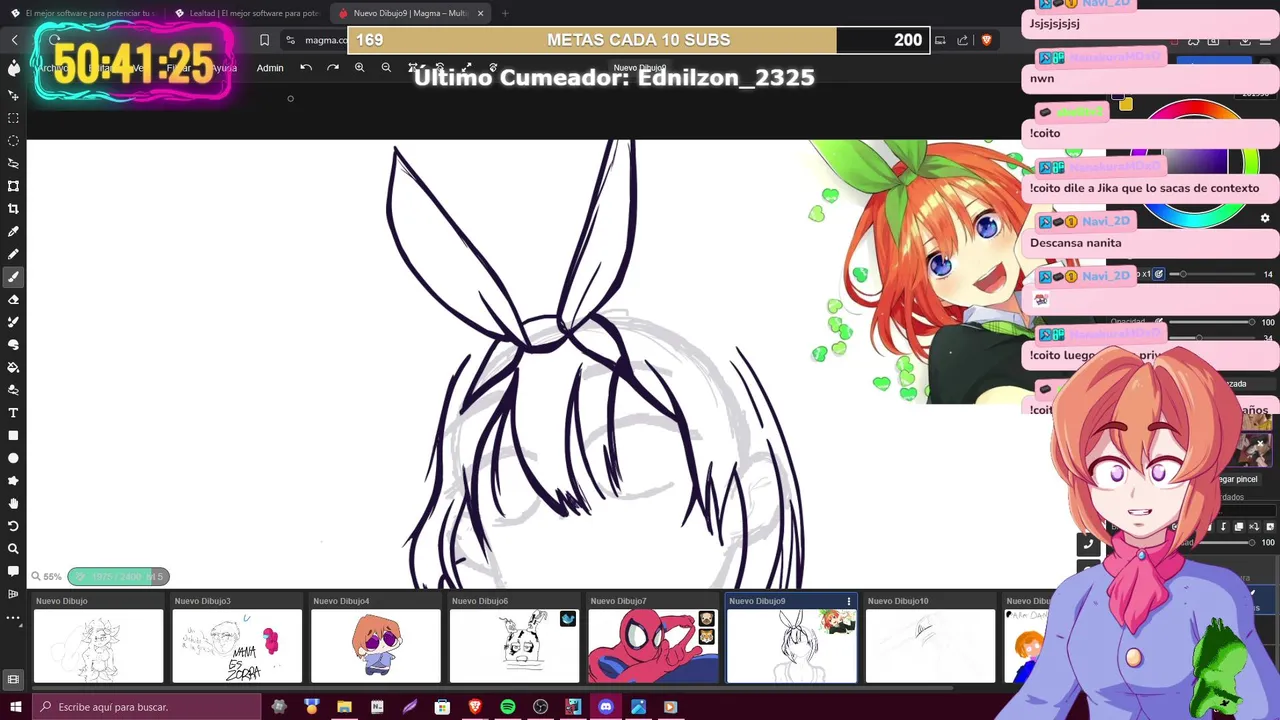The height and width of the screenshot is (720, 1280).
Task: Open File Explorer from taskbar
Action: 344,707
